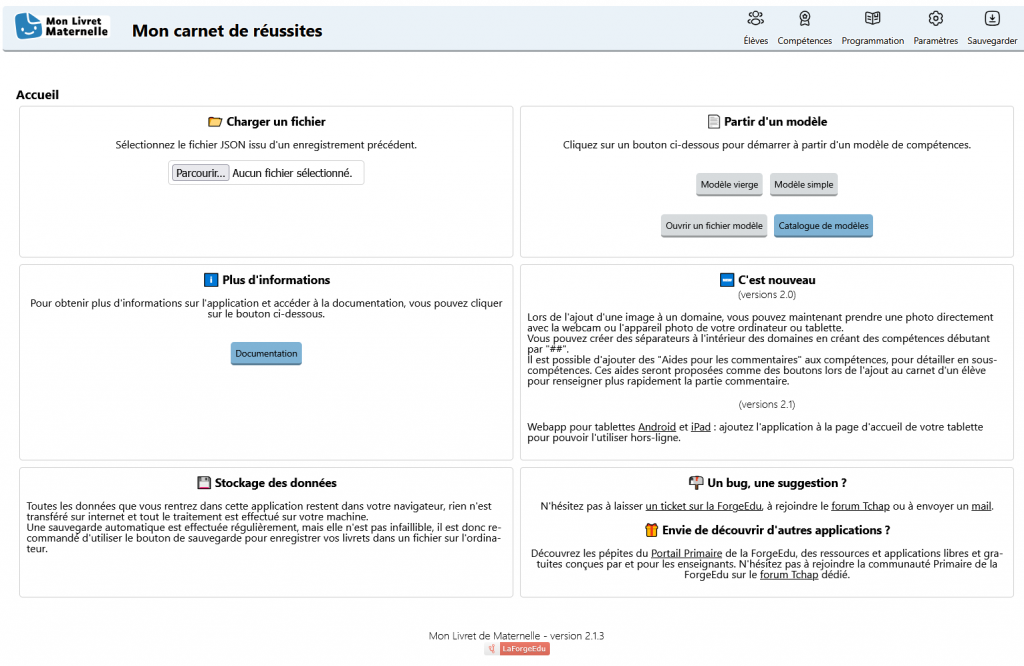Click the Sauvegarder download icon
This screenshot has width=1024, height=666.
click(992, 19)
